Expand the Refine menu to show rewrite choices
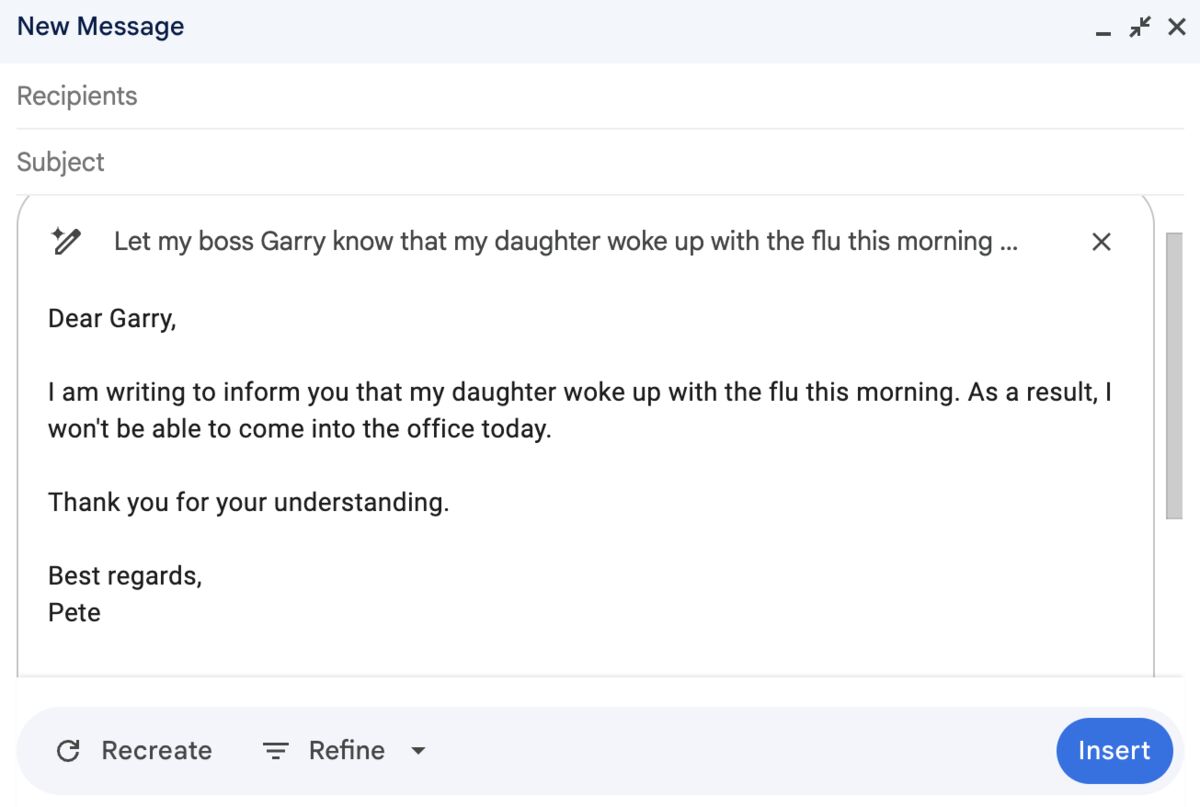The width and height of the screenshot is (1200, 807). click(419, 750)
